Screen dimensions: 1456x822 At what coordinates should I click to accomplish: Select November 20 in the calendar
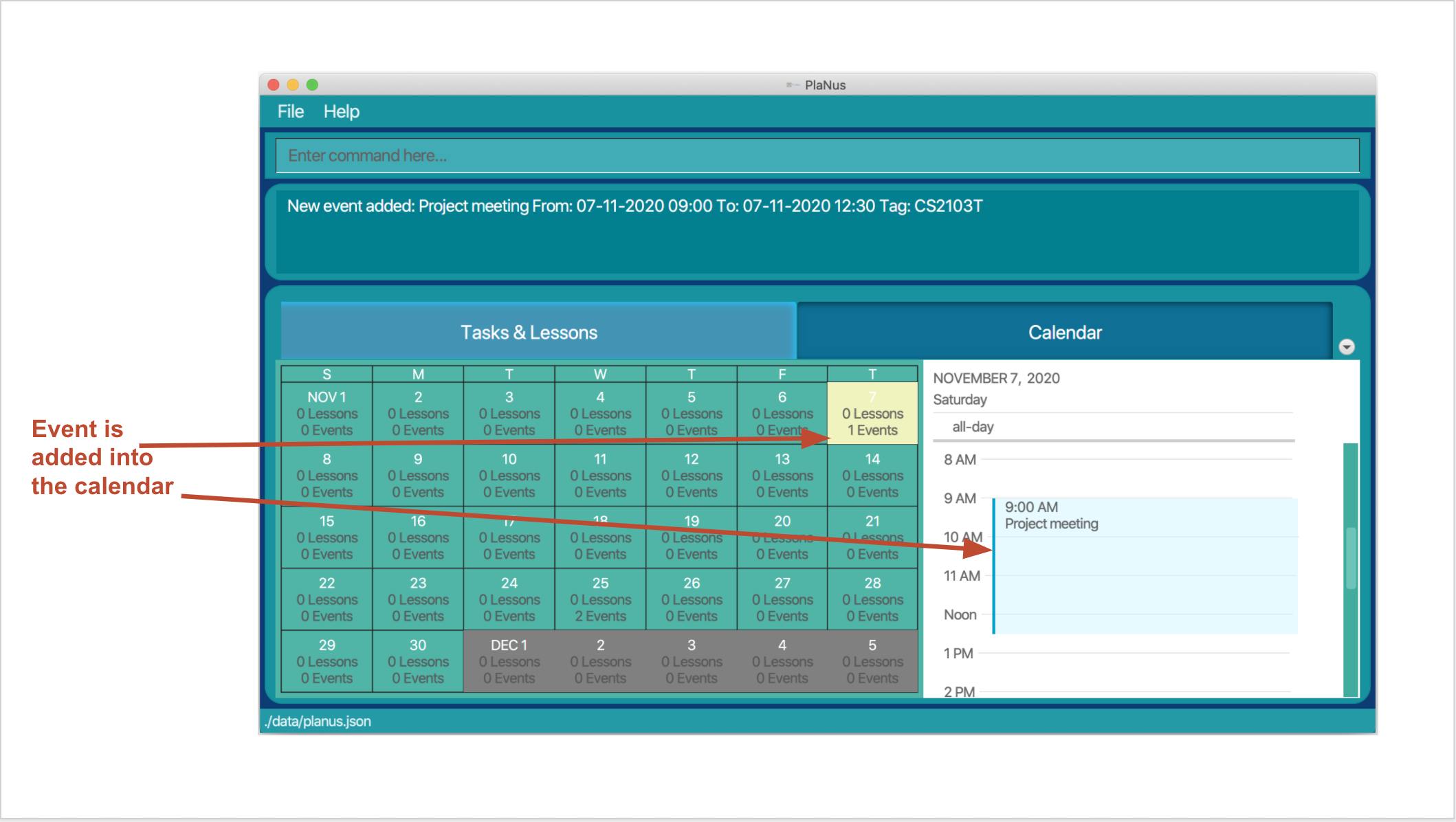tap(782, 537)
